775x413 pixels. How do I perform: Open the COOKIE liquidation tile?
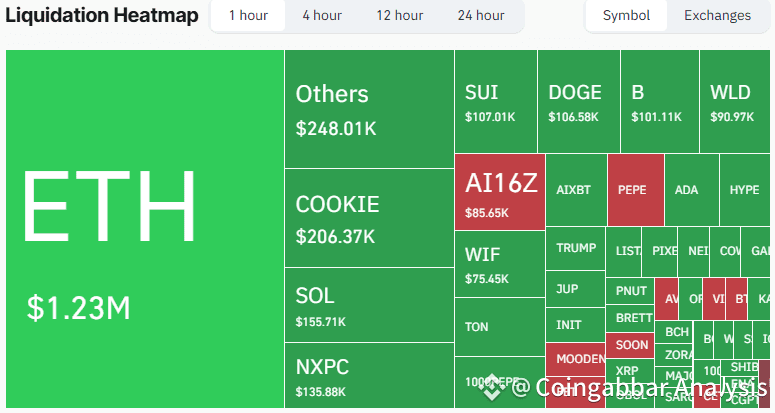(369, 218)
